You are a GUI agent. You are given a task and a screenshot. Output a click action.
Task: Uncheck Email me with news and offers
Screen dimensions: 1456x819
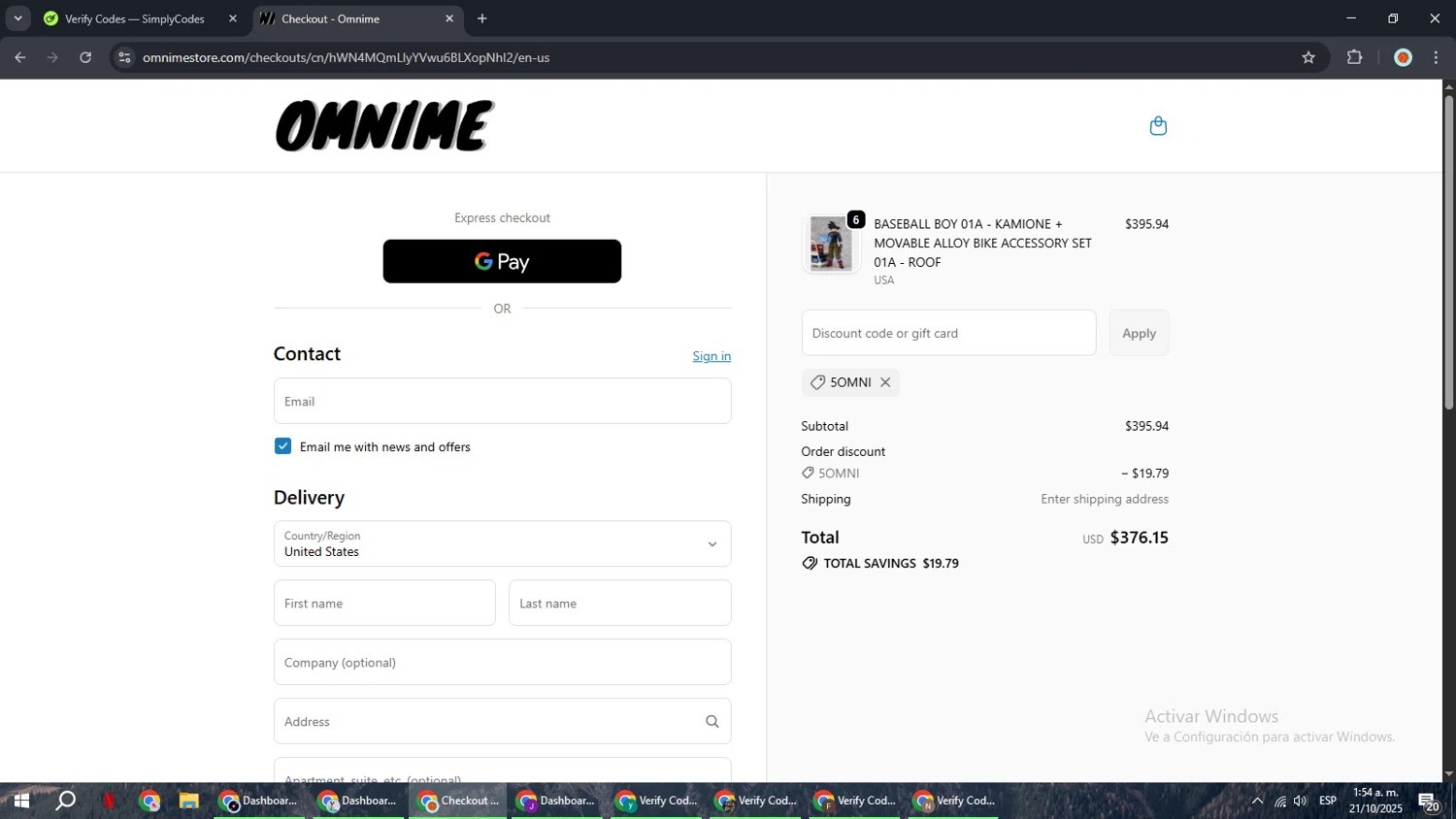click(x=282, y=446)
